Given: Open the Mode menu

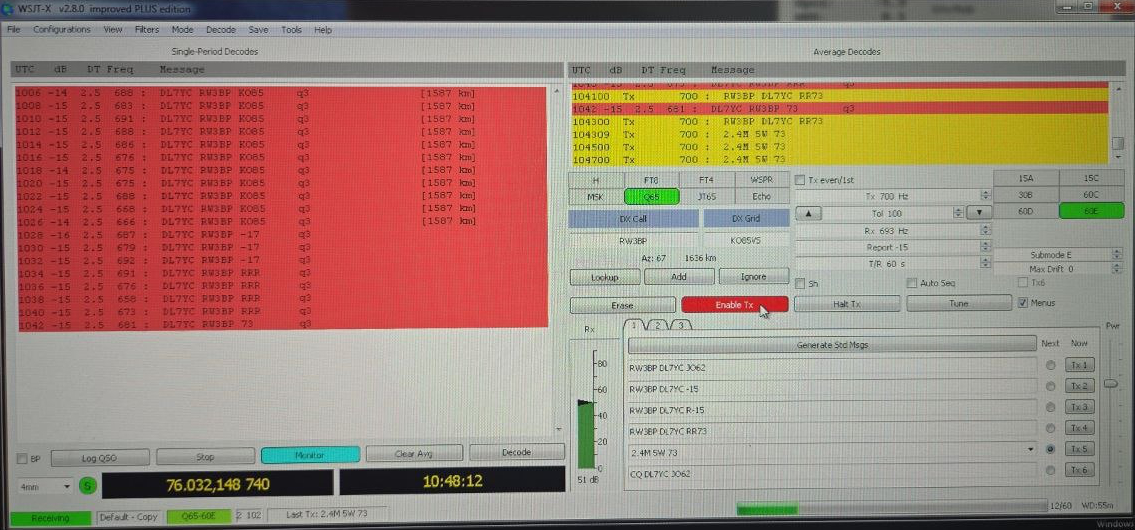Looking at the screenshot, I should click(182, 30).
